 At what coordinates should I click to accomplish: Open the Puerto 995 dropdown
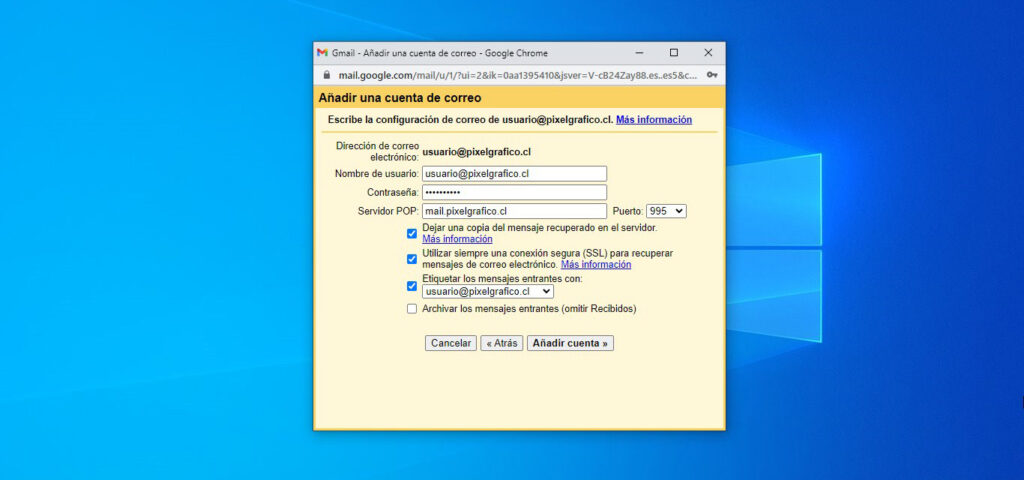[x=666, y=211]
